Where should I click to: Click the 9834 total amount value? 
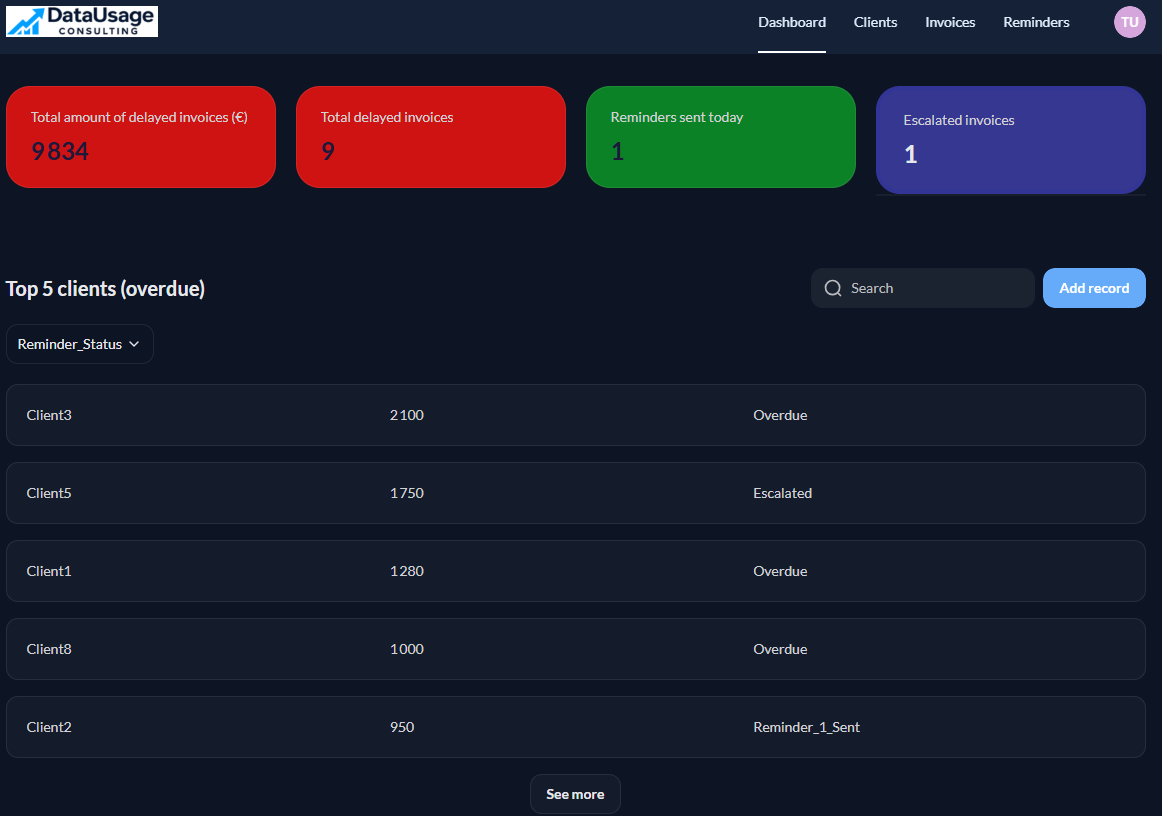pos(60,151)
